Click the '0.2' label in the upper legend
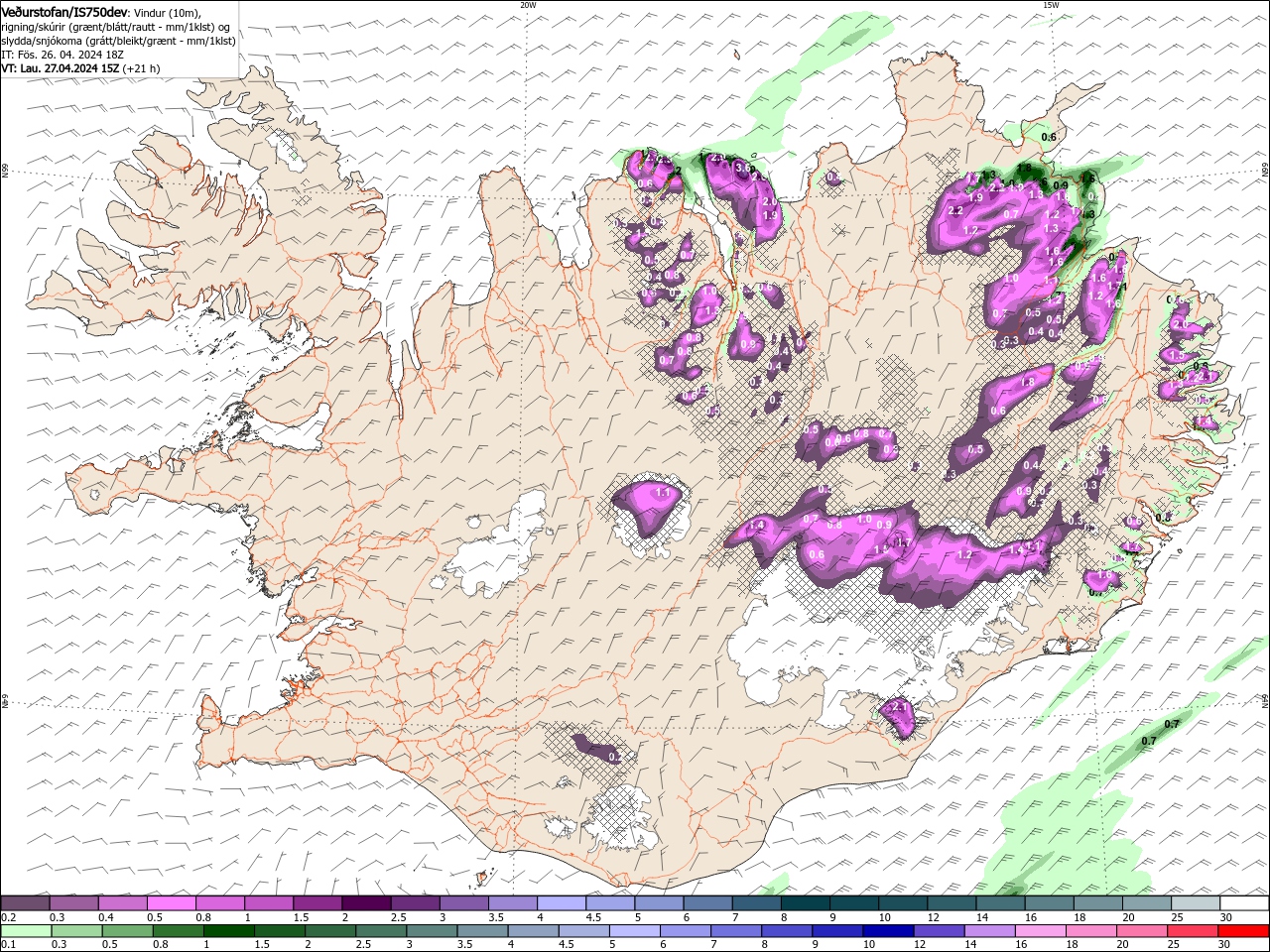 (x=8, y=917)
